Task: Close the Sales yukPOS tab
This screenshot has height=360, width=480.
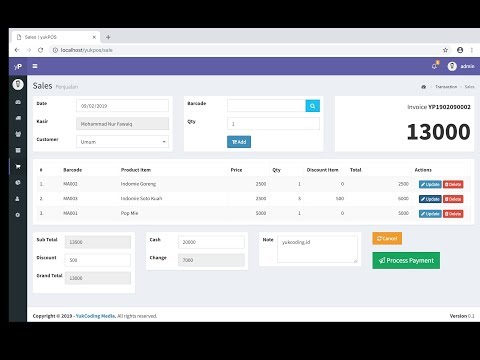Action: pyautogui.click(x=94, y=37)
